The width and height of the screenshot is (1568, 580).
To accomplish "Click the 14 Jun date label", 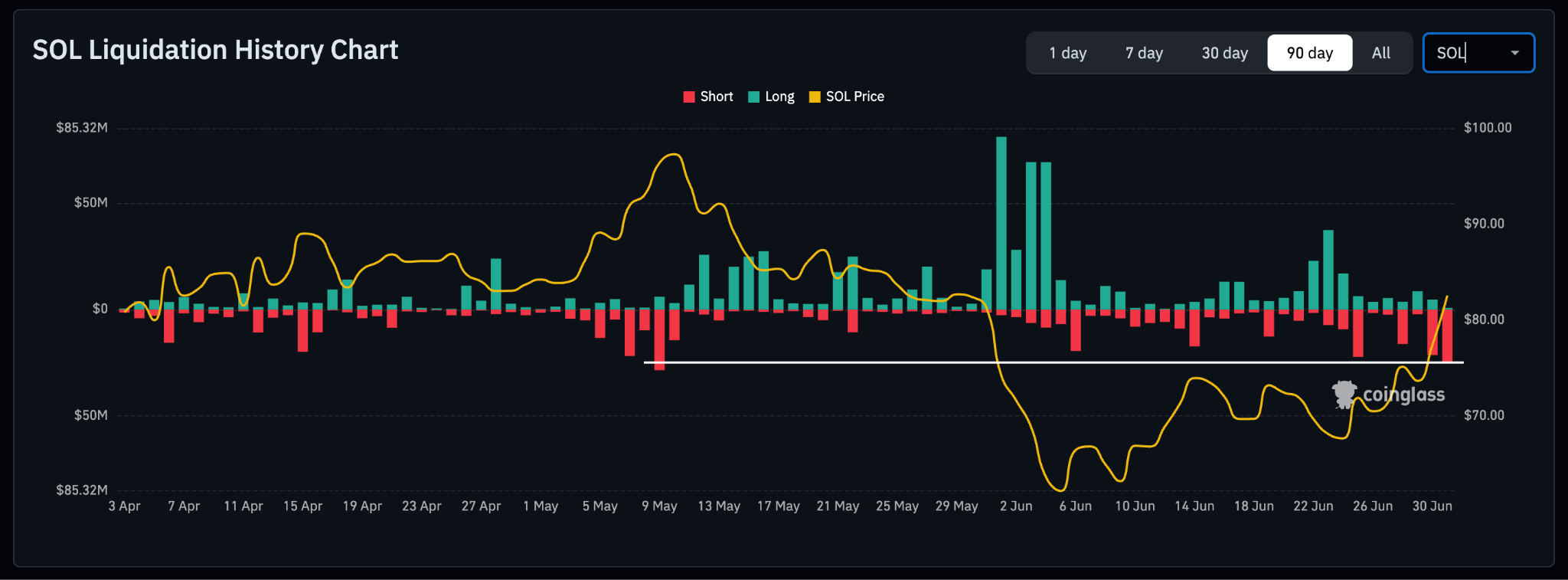I will [1194, 506].
